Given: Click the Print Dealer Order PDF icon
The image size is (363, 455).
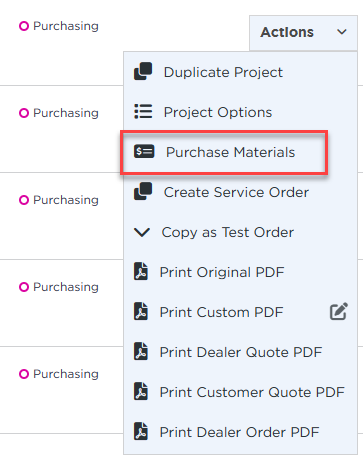Looking at the screenshot, I should click(141, 431).
